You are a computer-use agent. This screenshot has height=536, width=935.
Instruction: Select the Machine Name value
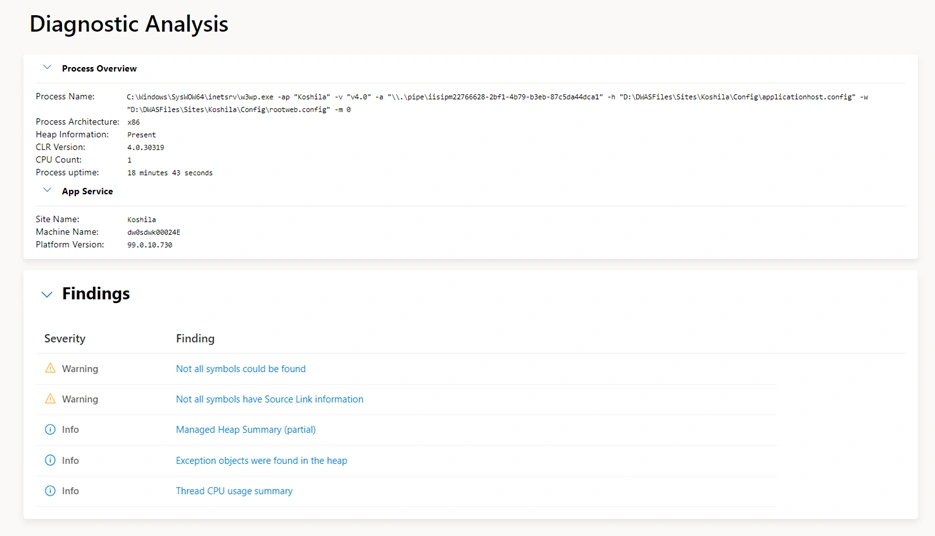pos(153,233)
